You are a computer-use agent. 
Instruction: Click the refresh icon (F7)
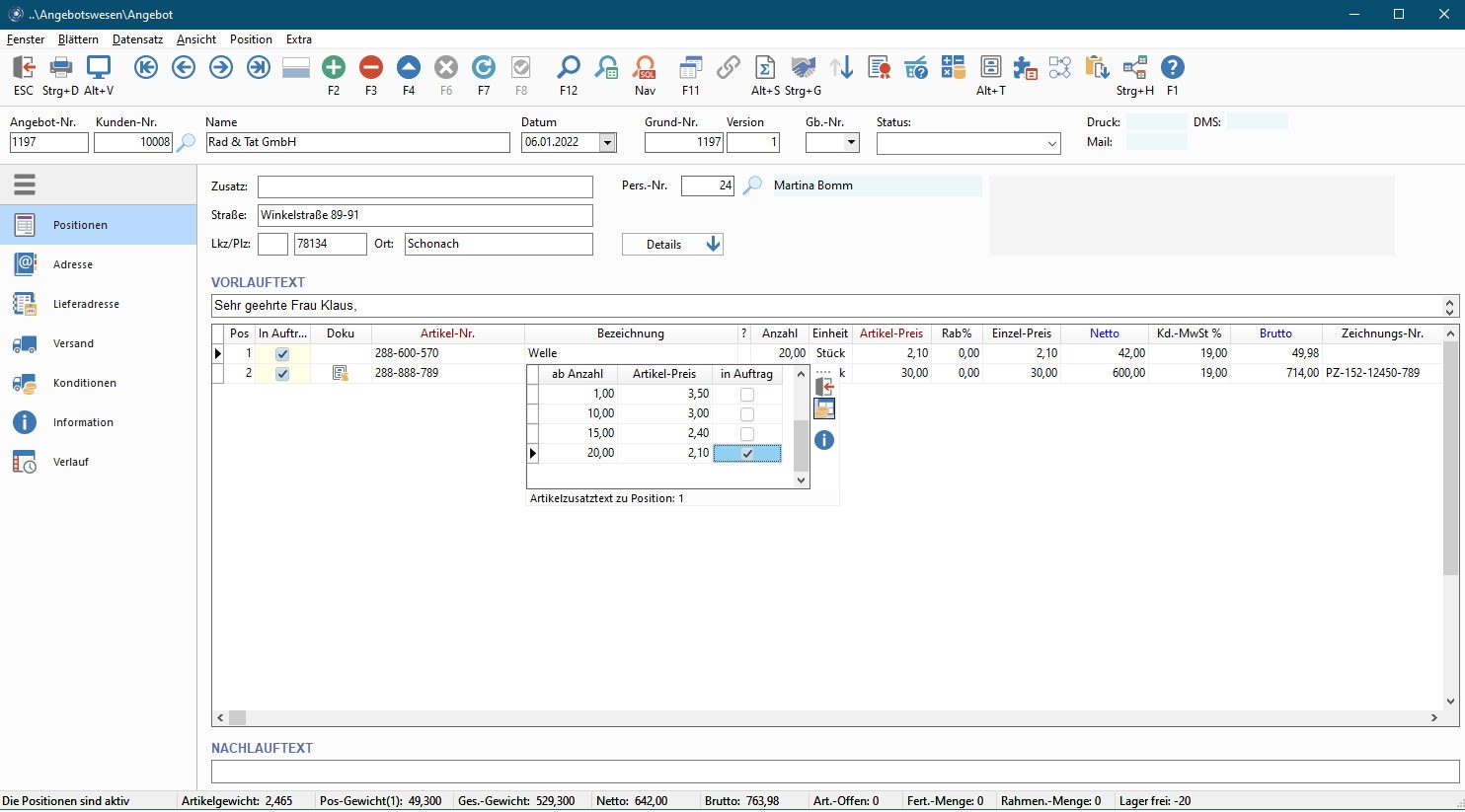point(484,68)
